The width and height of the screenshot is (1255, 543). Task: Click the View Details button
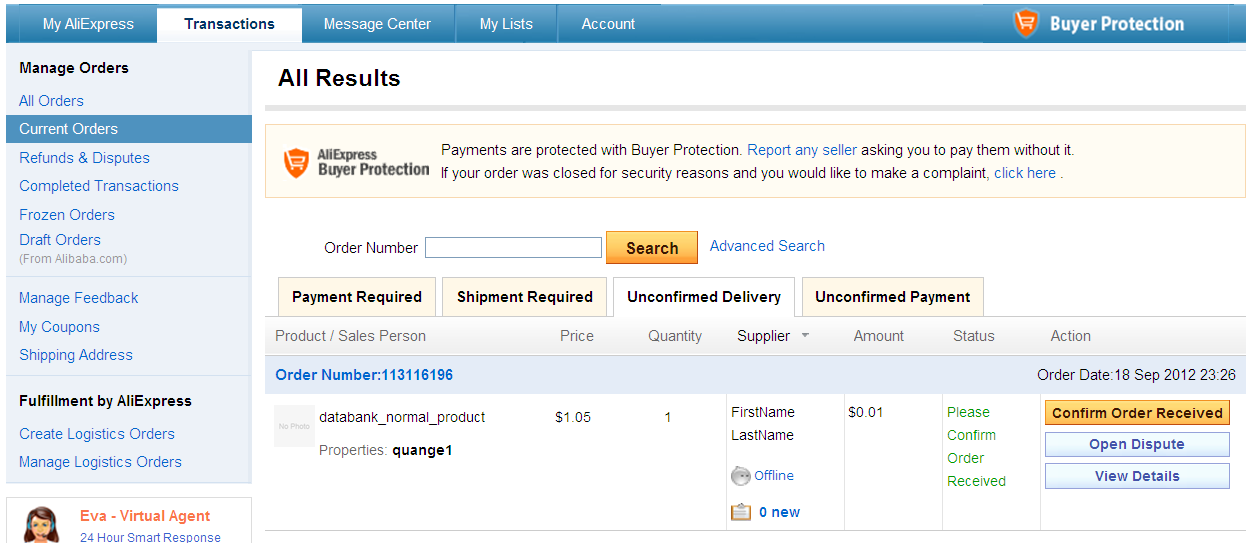(1137, 477)
